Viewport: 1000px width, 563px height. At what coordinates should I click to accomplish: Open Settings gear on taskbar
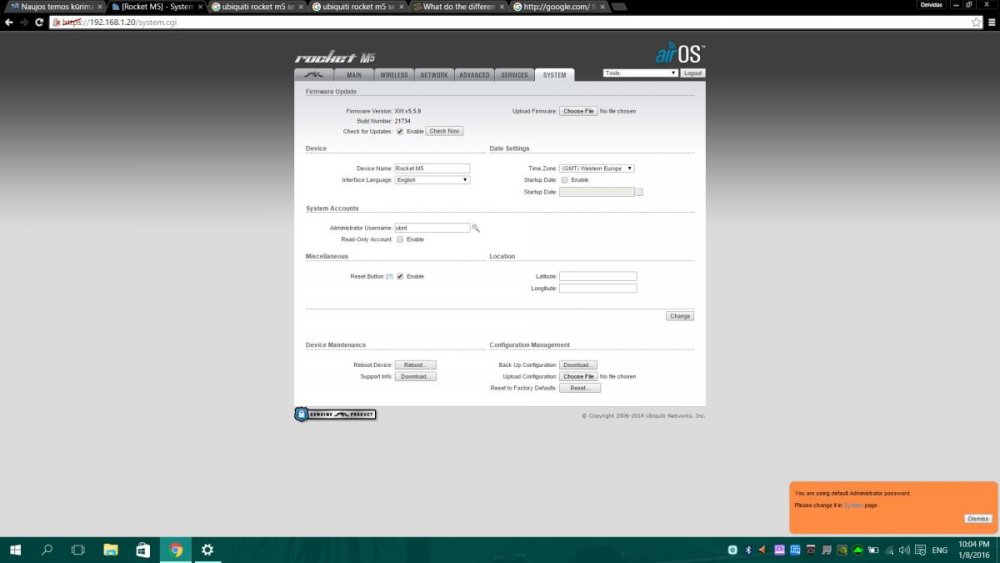[207, 550]
